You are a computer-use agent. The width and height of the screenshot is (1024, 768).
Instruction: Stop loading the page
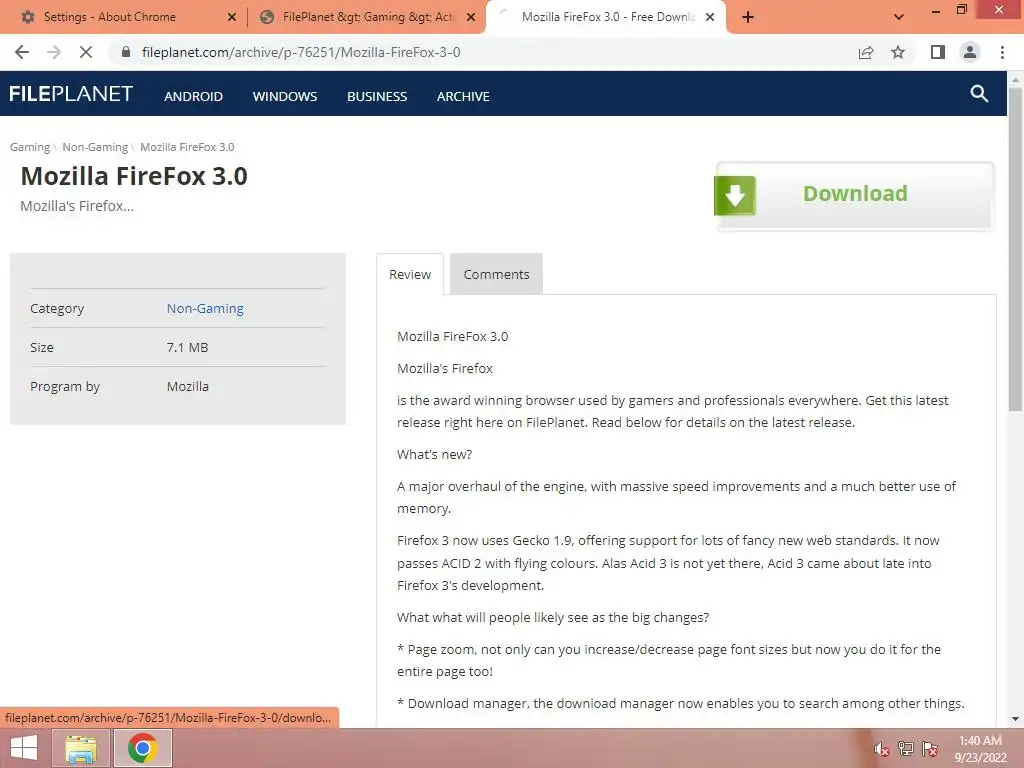click(86, 52)
